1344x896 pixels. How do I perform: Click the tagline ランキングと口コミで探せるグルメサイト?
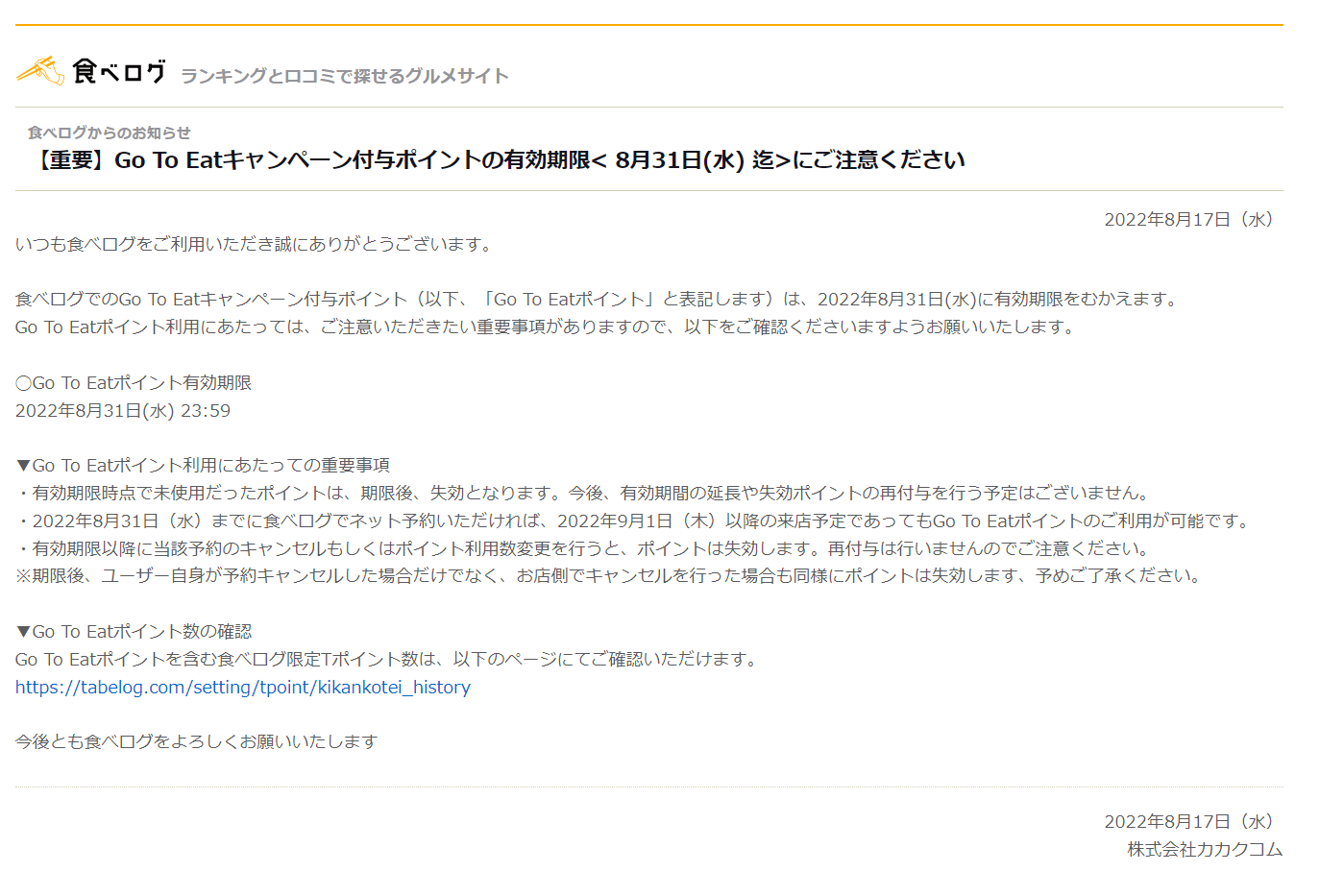[345, 76]
